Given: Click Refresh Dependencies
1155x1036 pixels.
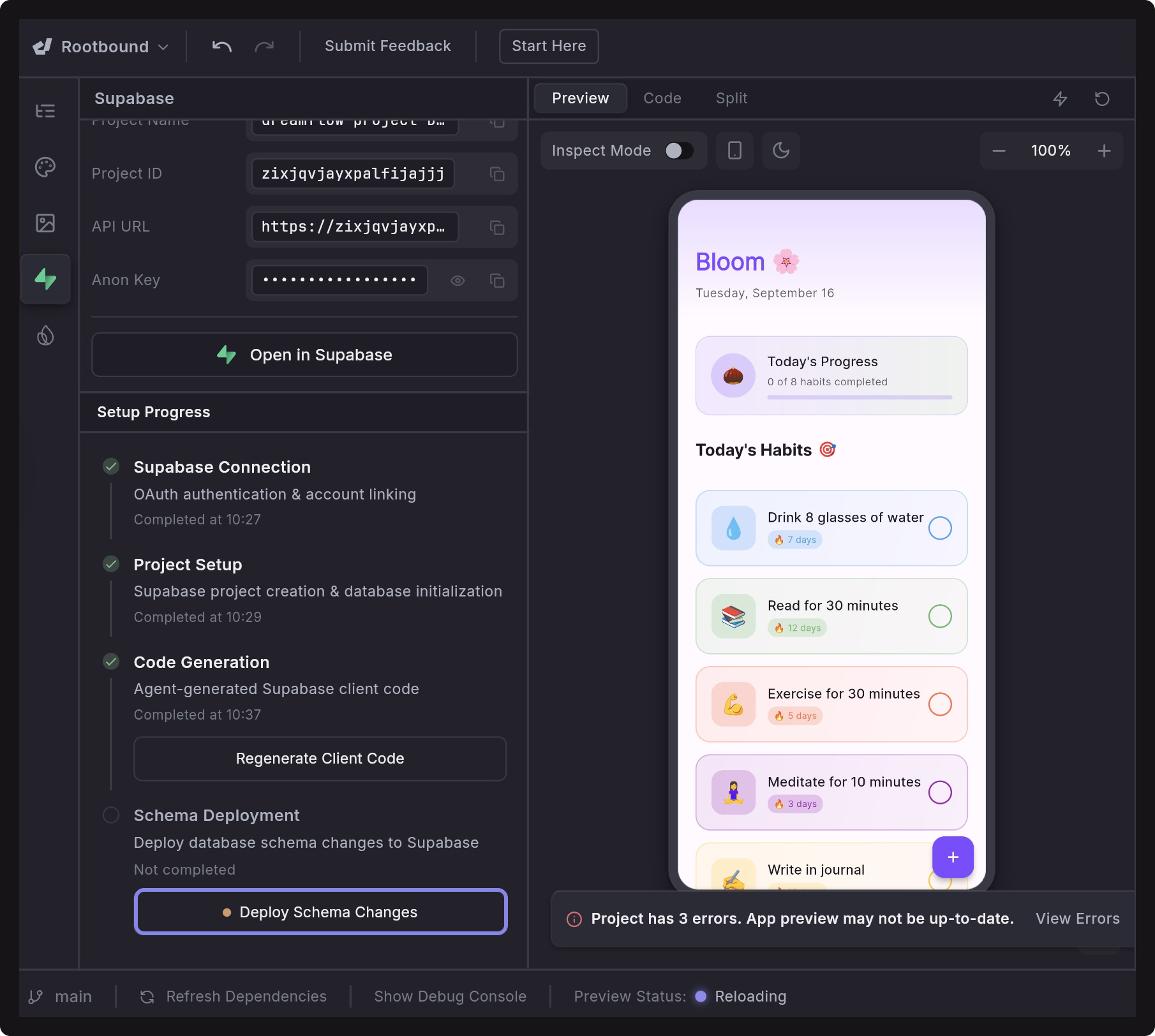Looking at the screenshot, I should 234,996.
